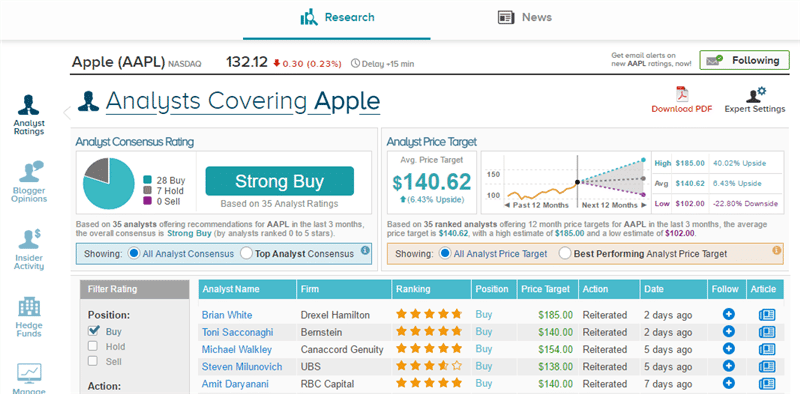
Task: Sort table by Action column header
Action: coord(609,289)
